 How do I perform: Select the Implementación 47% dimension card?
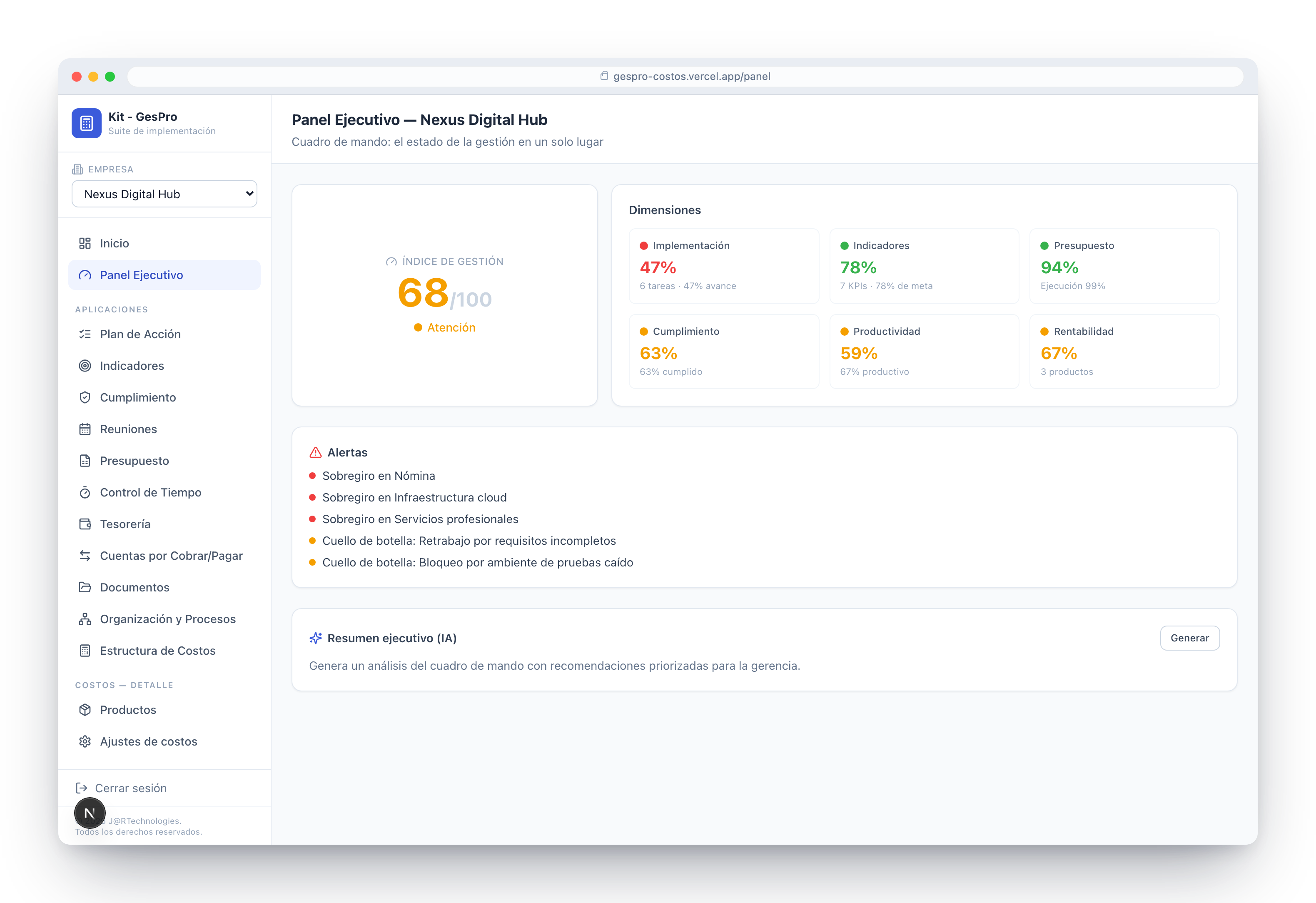pos(724,266)
